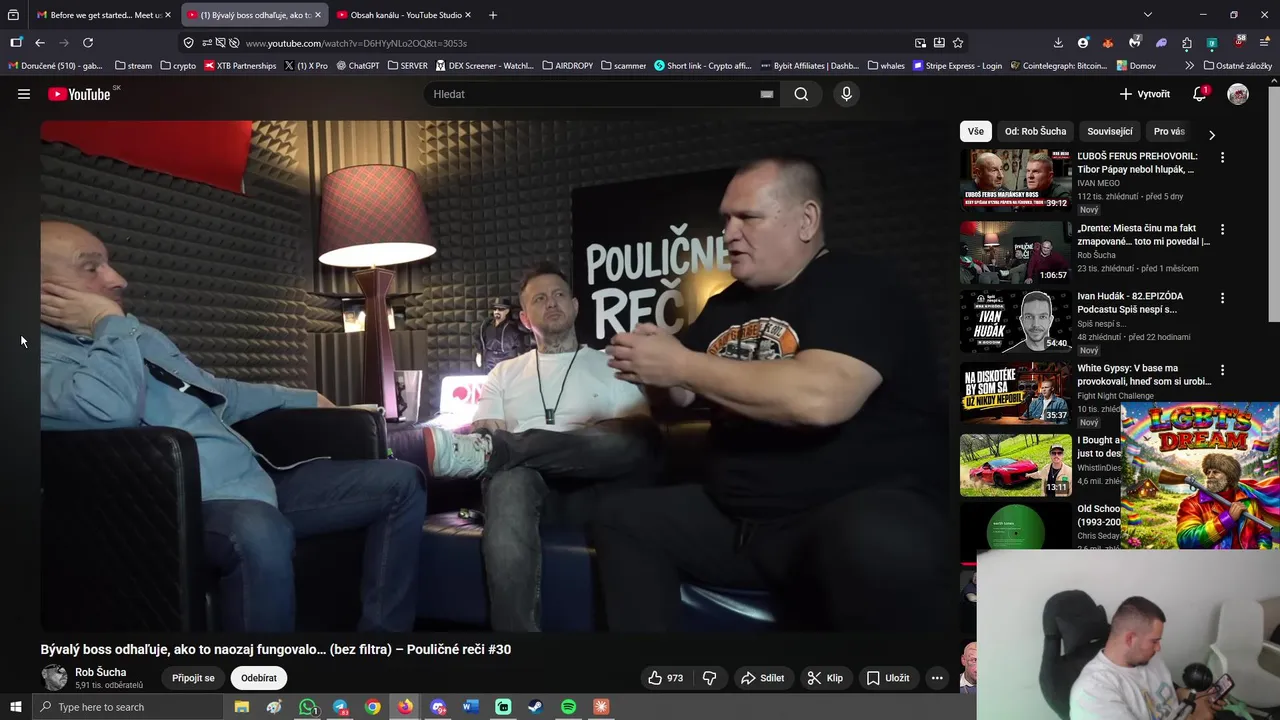1280x720 pixels.
Task: Close the Bývalý boss odhaľuje tab
Action: tap(318, 15)
